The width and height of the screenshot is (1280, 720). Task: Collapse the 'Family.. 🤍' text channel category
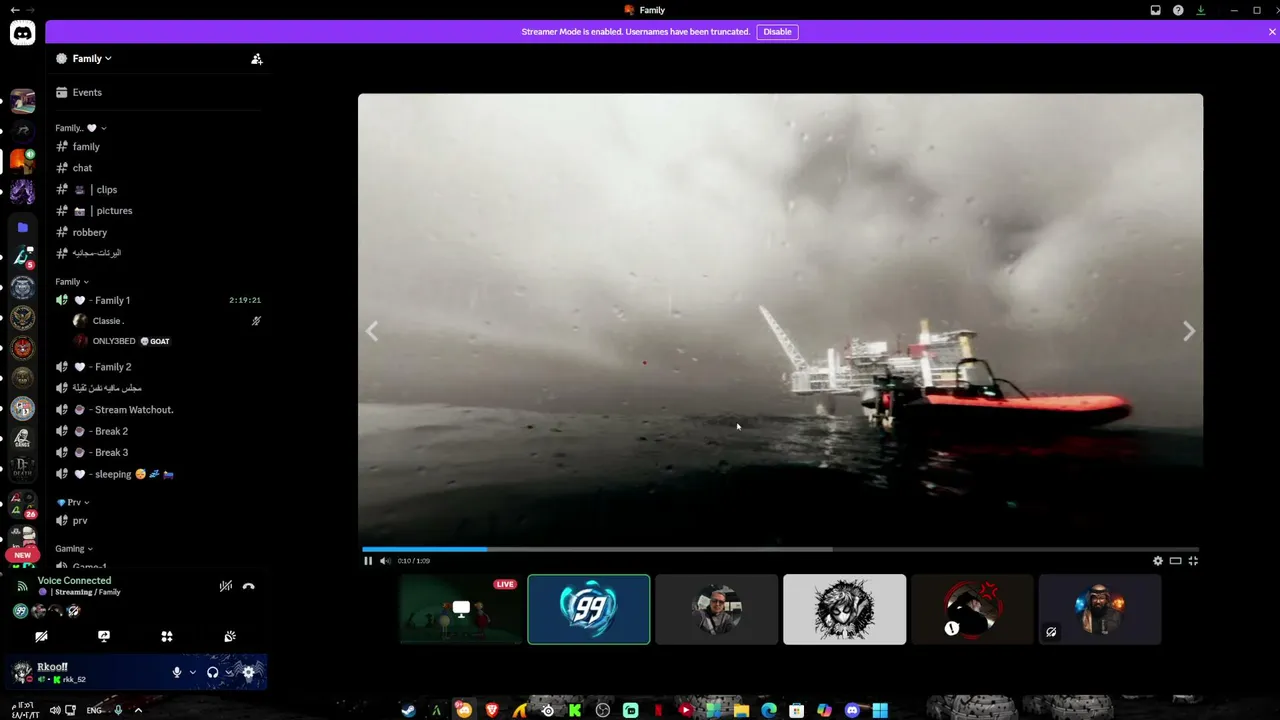coord(81,128)
